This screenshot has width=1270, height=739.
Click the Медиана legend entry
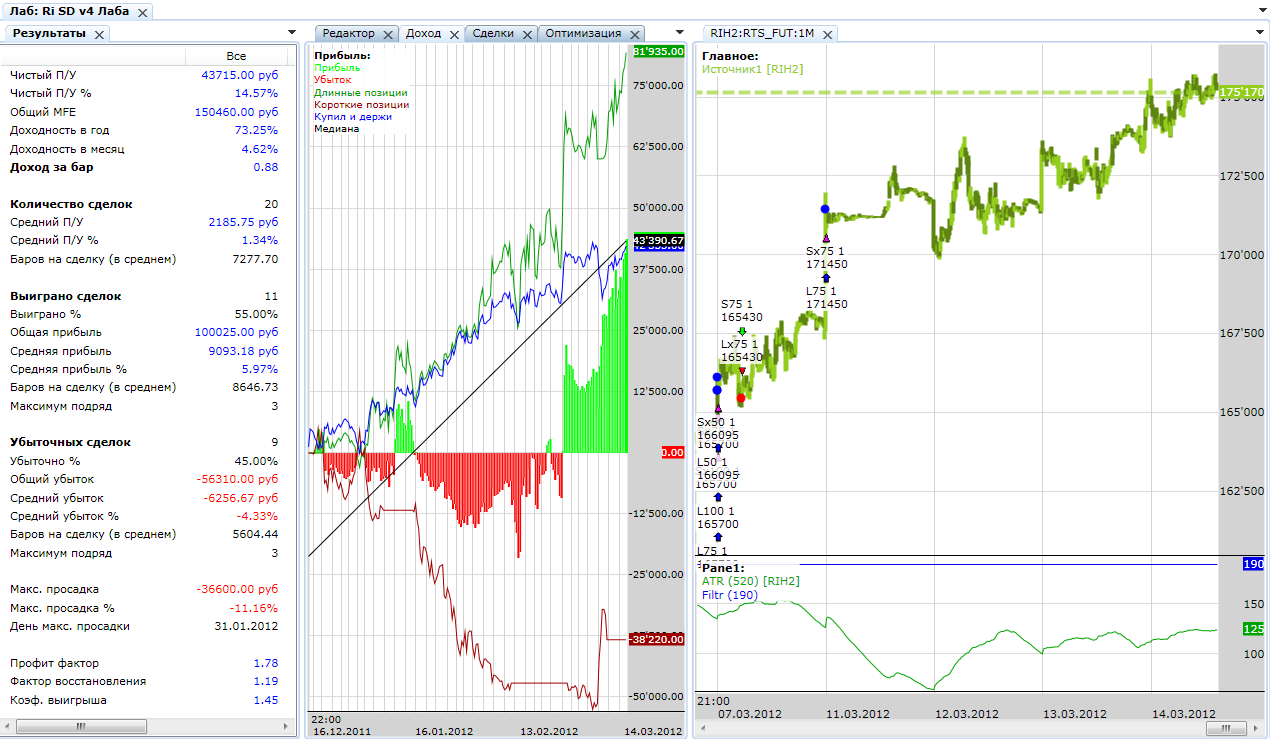click(337, 128)
